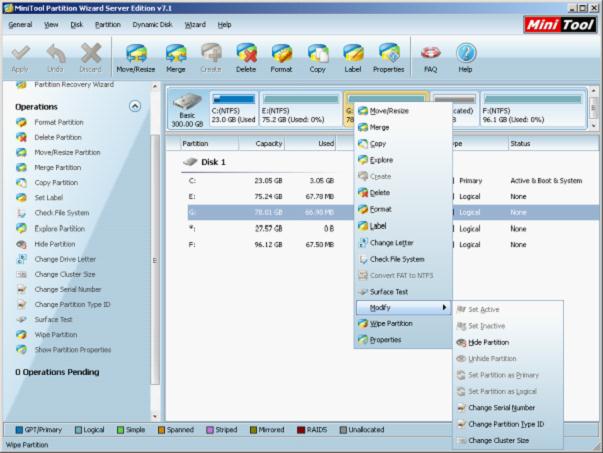Open the Partition menu
This screenshot has height=453, width=603.
[x=108, y=25]
